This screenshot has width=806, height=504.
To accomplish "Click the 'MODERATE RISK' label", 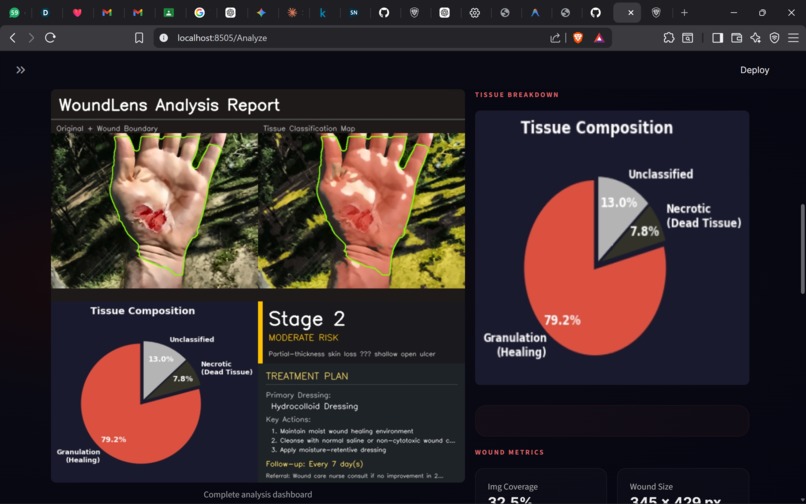I will pyautogui.click(x=303, y=338).
